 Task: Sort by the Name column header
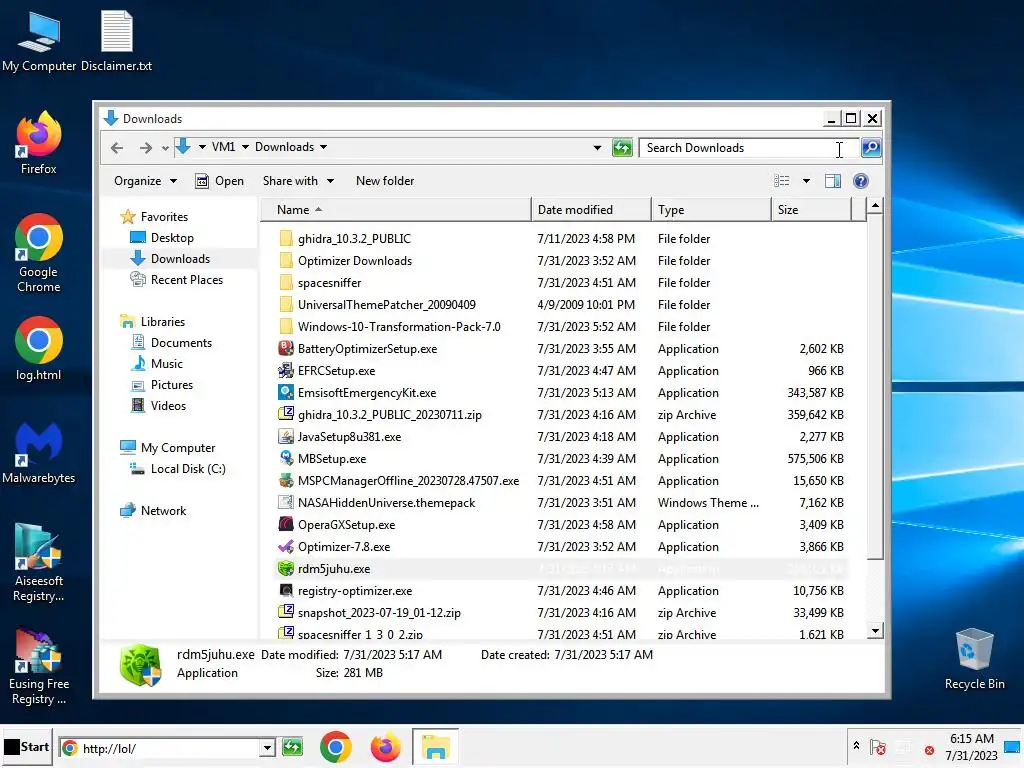point(396,210)
